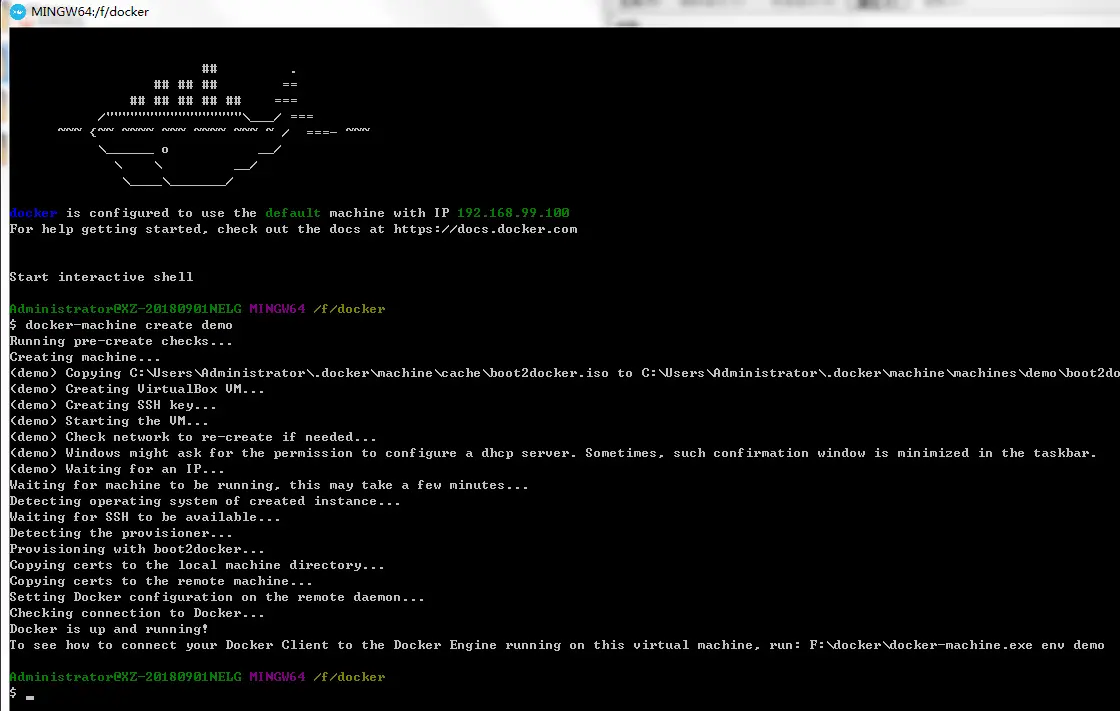
Task: Click the 'Start interactive shell' line
Action: click(101, 277)
